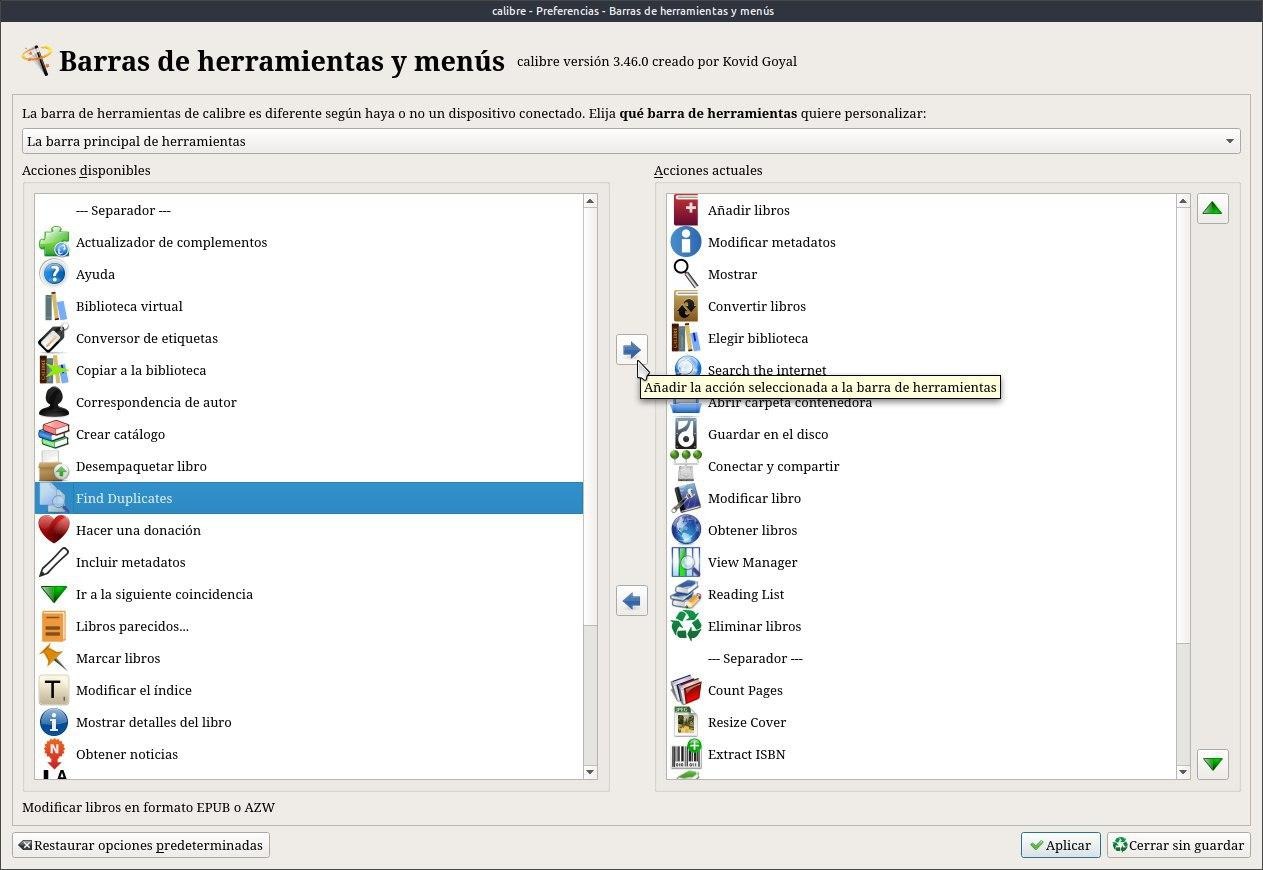The height and width of the screenshot is (870, 1263).
Task: Click the Obtener noticias icon
Action: pos(54,754)
